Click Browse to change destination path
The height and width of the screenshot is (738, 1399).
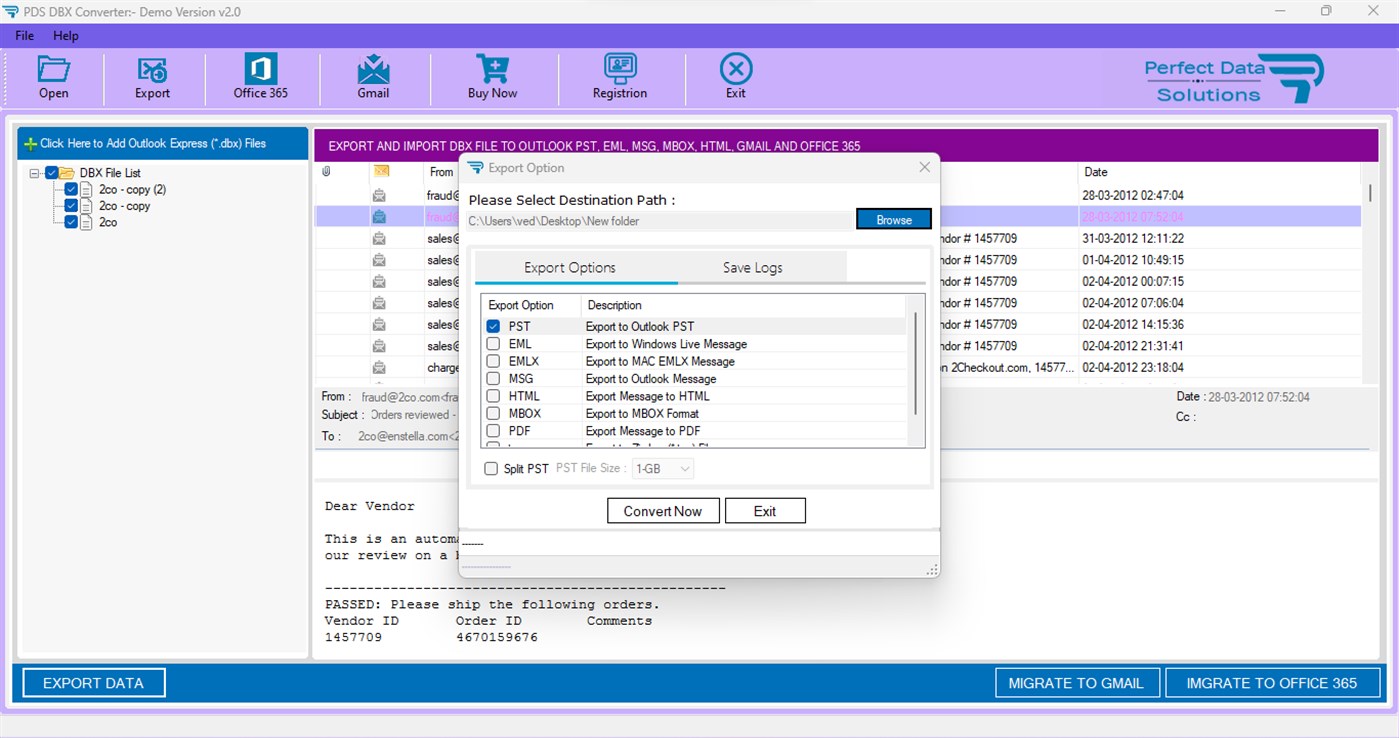pyautogui.click(x=893, y=219)
